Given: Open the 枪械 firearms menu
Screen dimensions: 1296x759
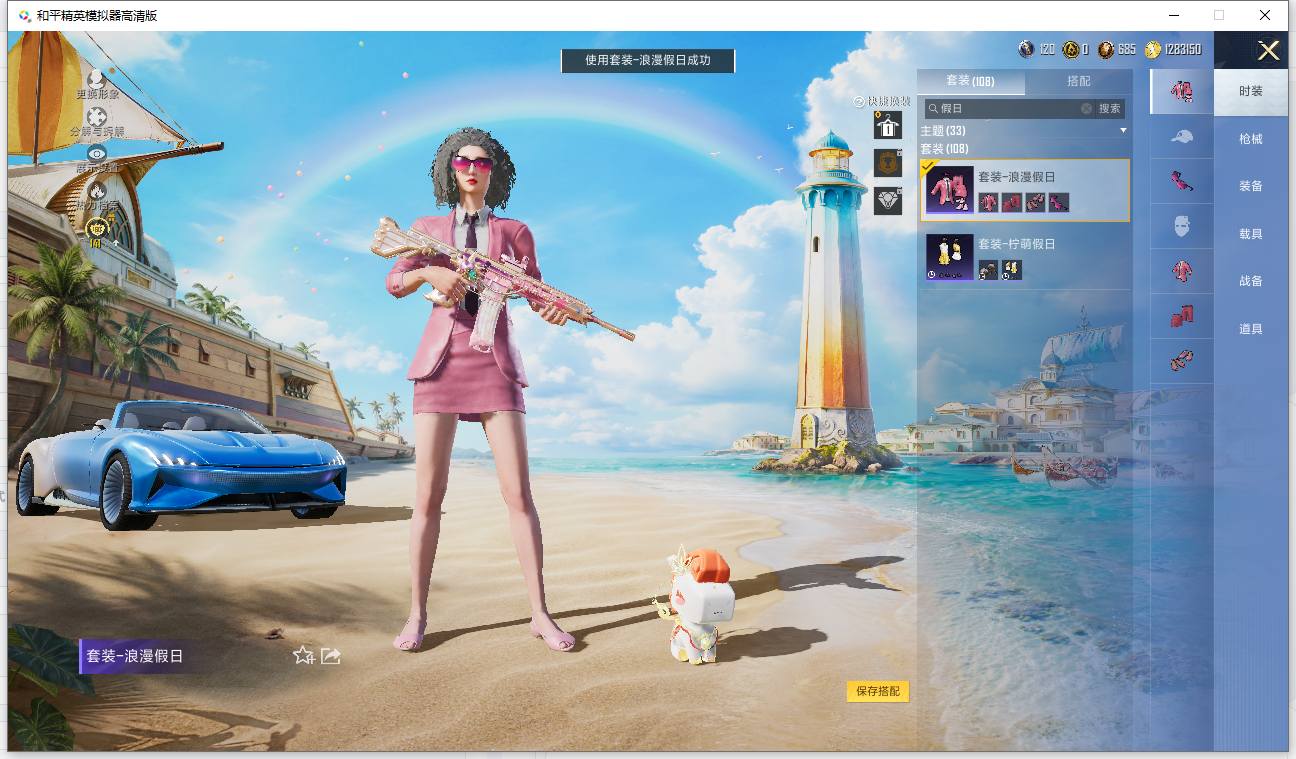Looking at the screenshot, I should click(1251, 139).
